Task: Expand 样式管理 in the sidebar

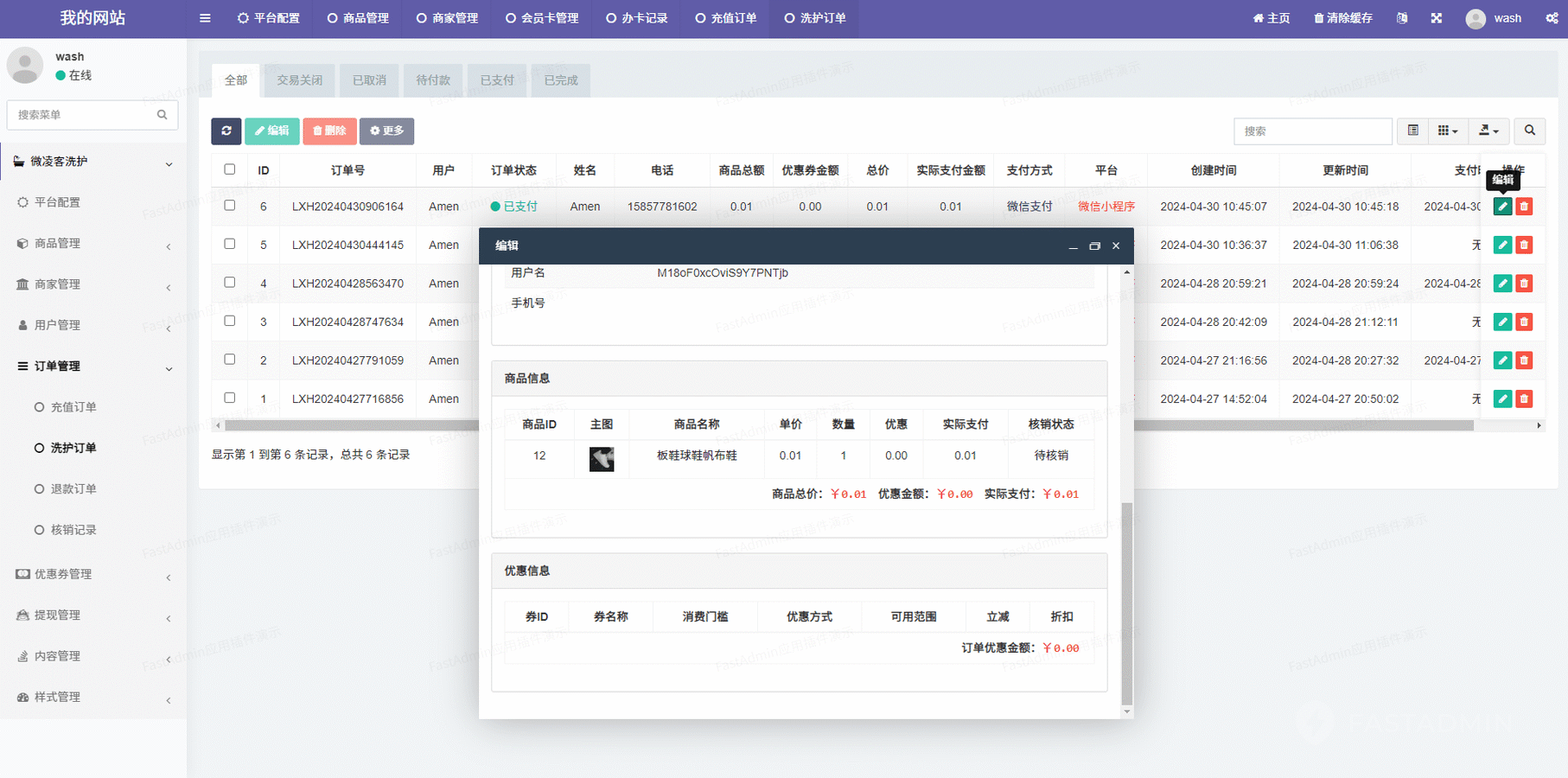Action: (93, 697)
